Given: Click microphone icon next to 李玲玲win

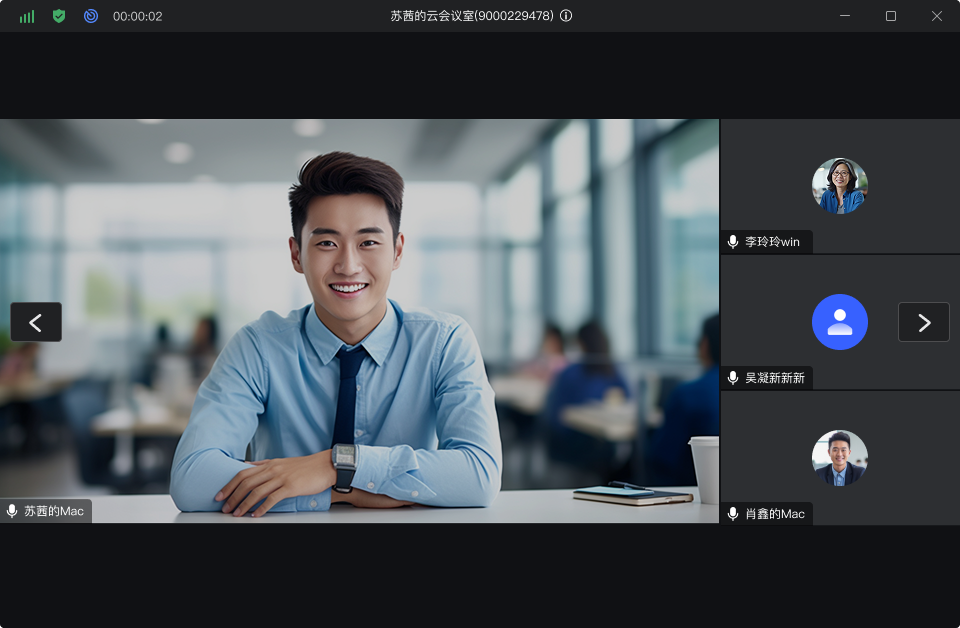Looking at the screenshot, I should 733,242.
